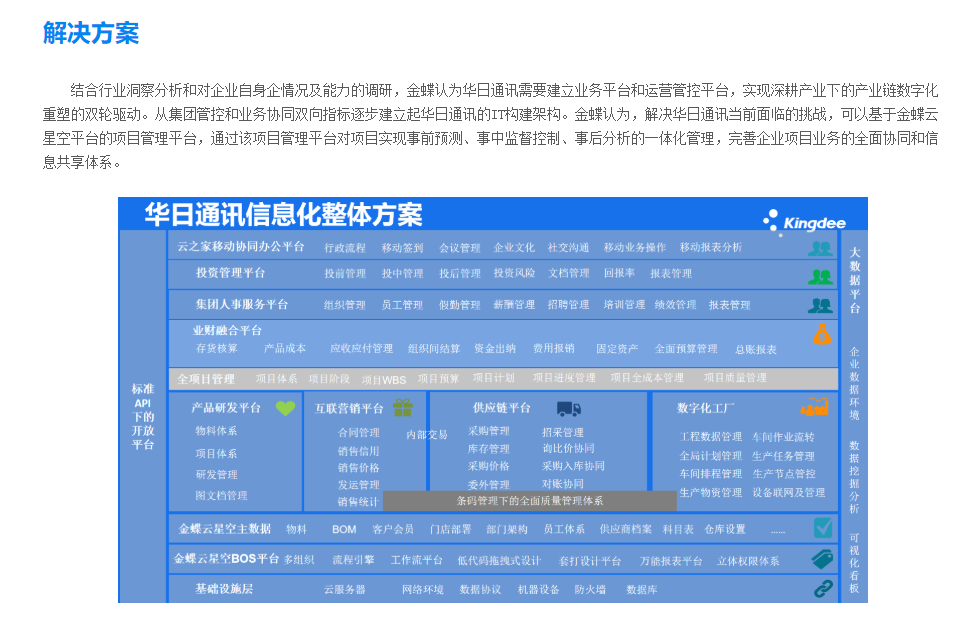Image resolution: width=974 pixels, height=619 pixels.
Task: Click the 回报率 label
Action: coord(619,273)
